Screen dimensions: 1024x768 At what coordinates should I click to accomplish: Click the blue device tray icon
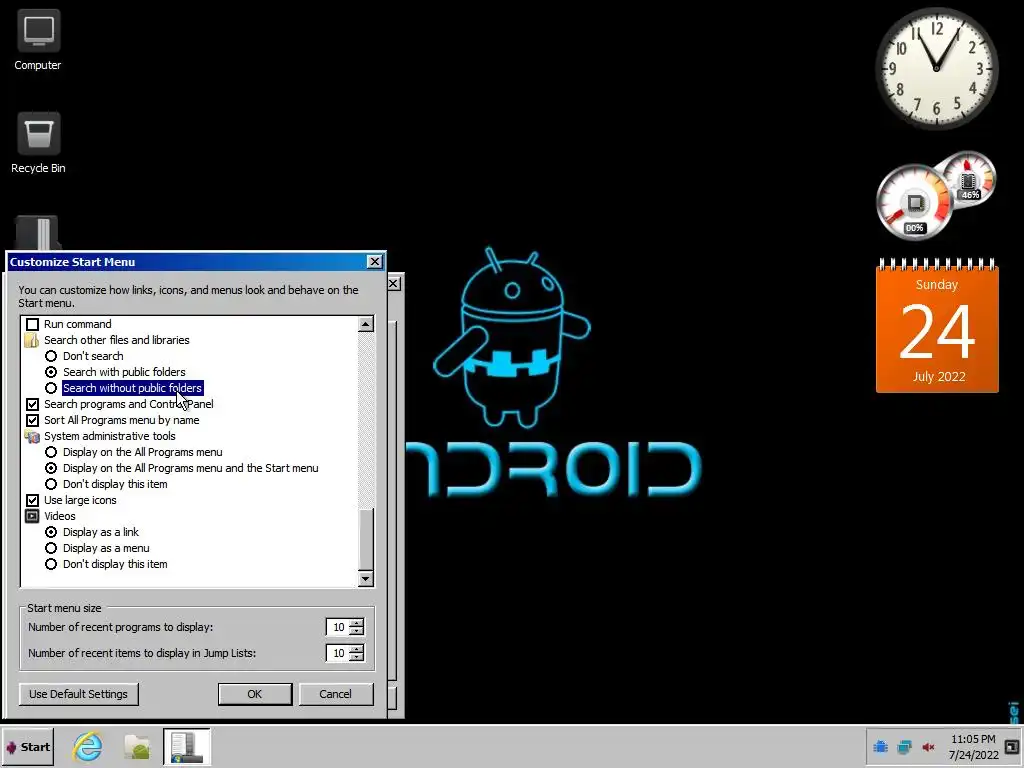coord(880,746)
